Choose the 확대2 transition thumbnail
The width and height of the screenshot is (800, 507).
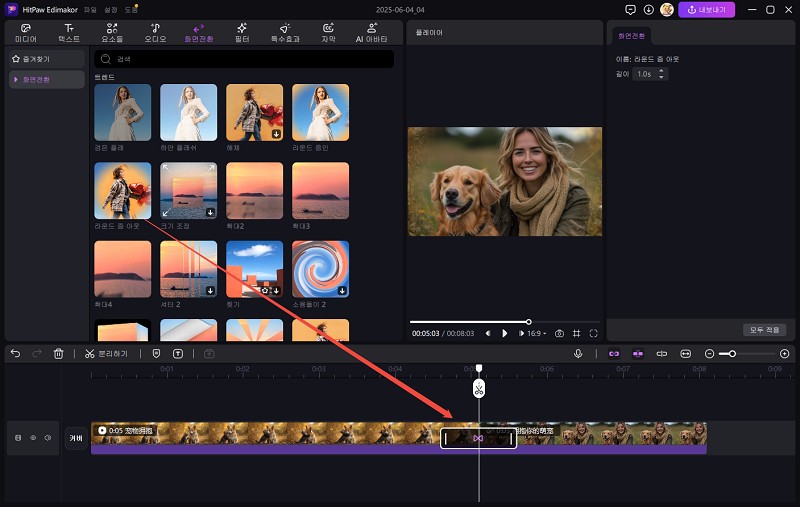pos(254,191)
